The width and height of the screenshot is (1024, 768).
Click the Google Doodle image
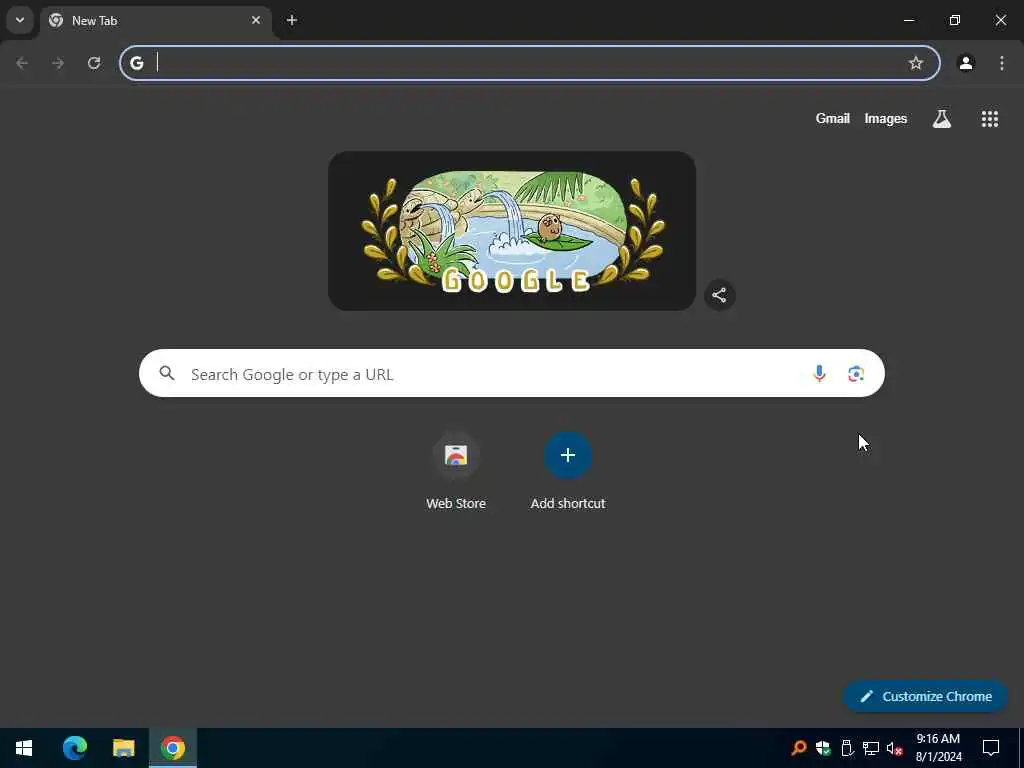pos(512,231)
